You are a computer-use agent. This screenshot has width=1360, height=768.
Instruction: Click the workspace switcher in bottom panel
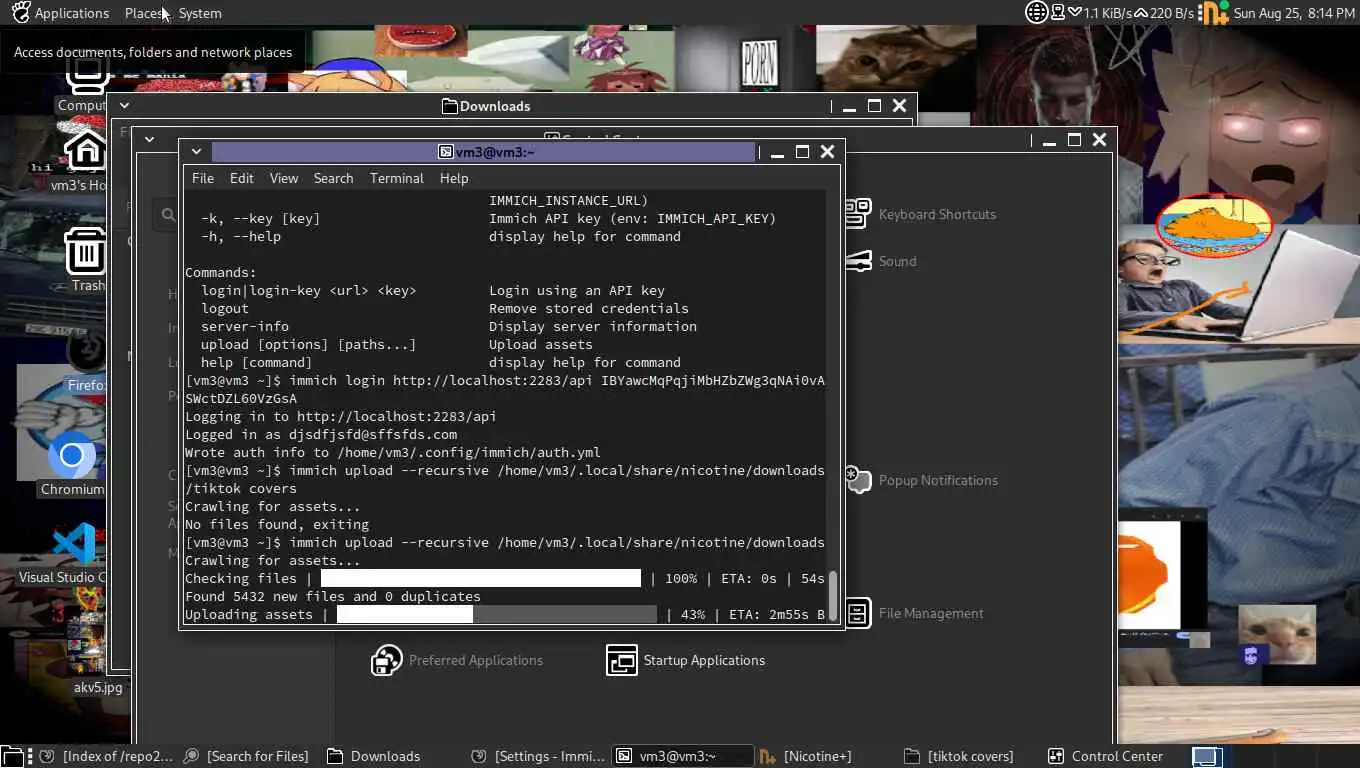point(1207,756)
